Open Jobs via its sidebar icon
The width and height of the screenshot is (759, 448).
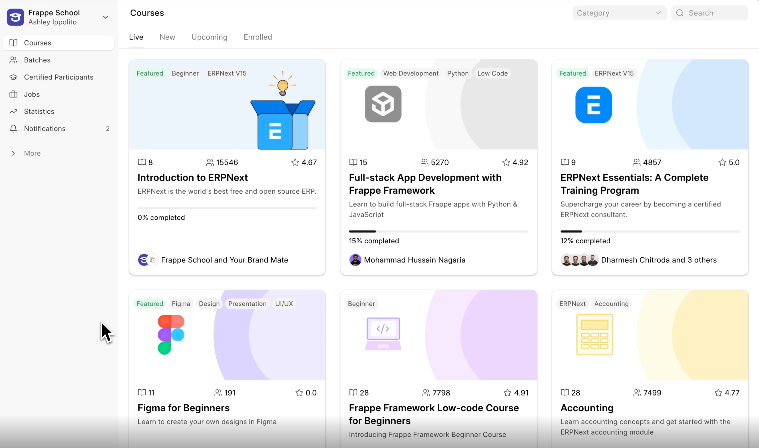point(13,94)
